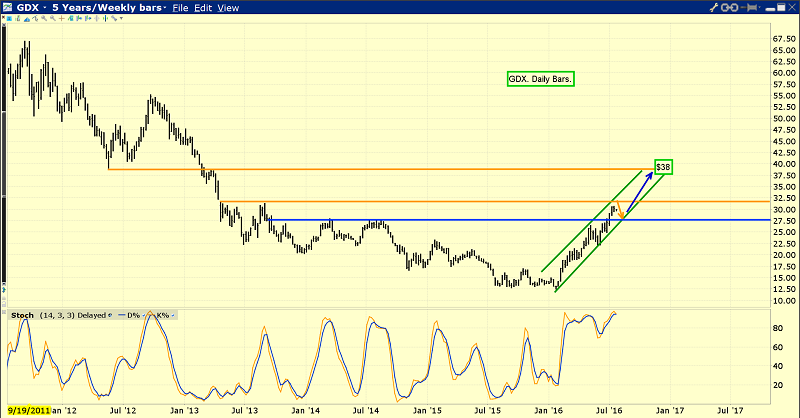Open the GDX symbol dropdown arrow
The image size is (800, 418).
(44, 8)
